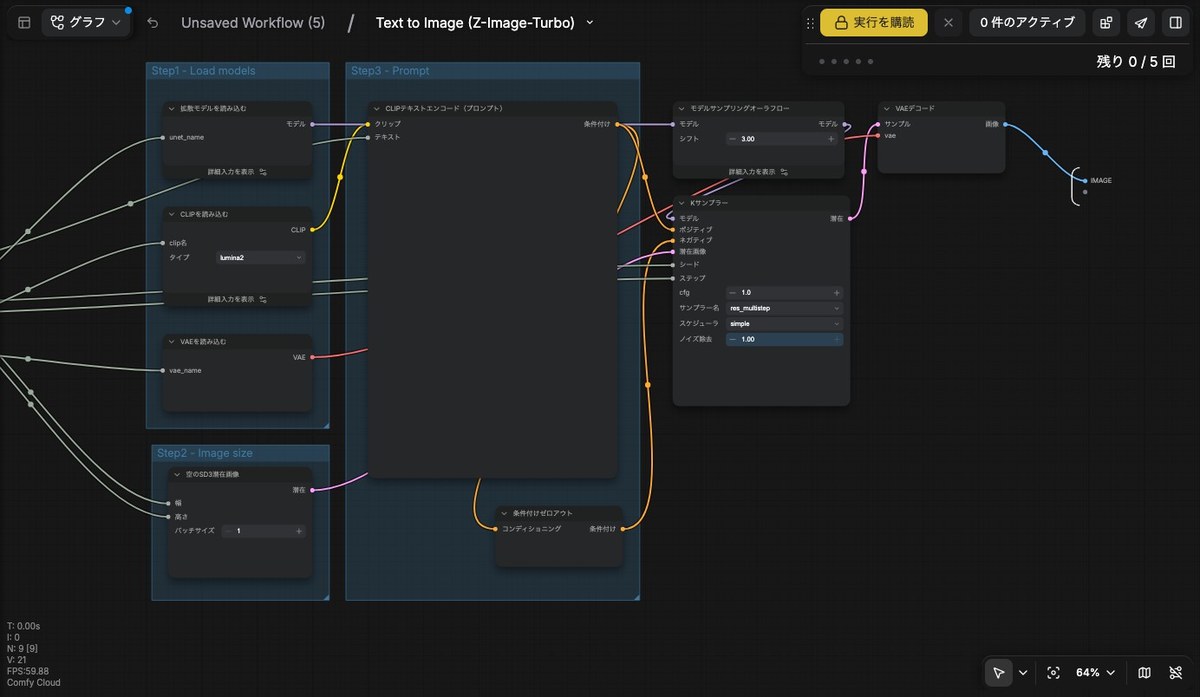The width and height of the screenshot is (1200, 697).
Task: Click the cfg 1.0 value field
Action: [784, 293]
